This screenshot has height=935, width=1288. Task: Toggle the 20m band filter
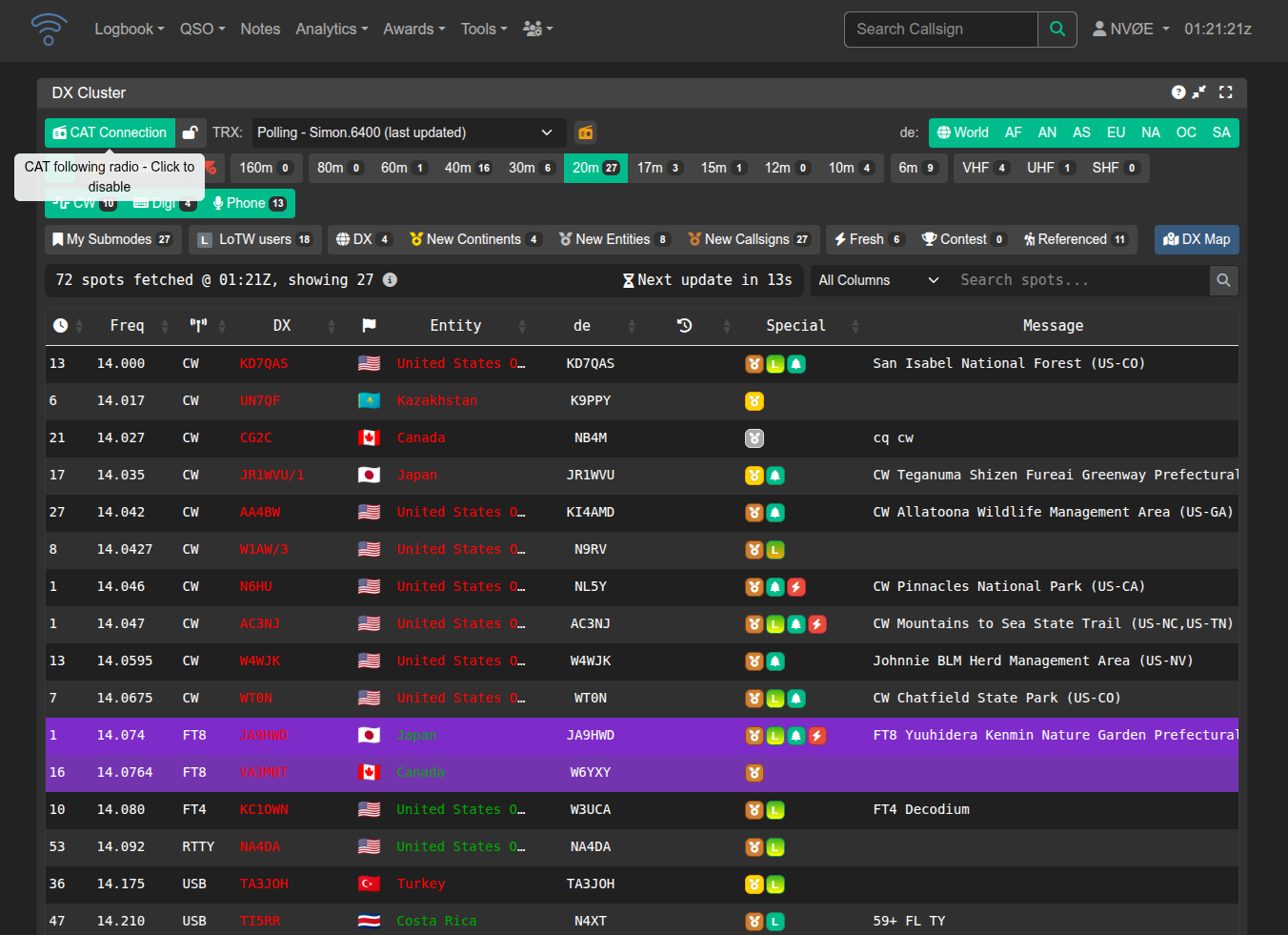(x=595, y=168)
